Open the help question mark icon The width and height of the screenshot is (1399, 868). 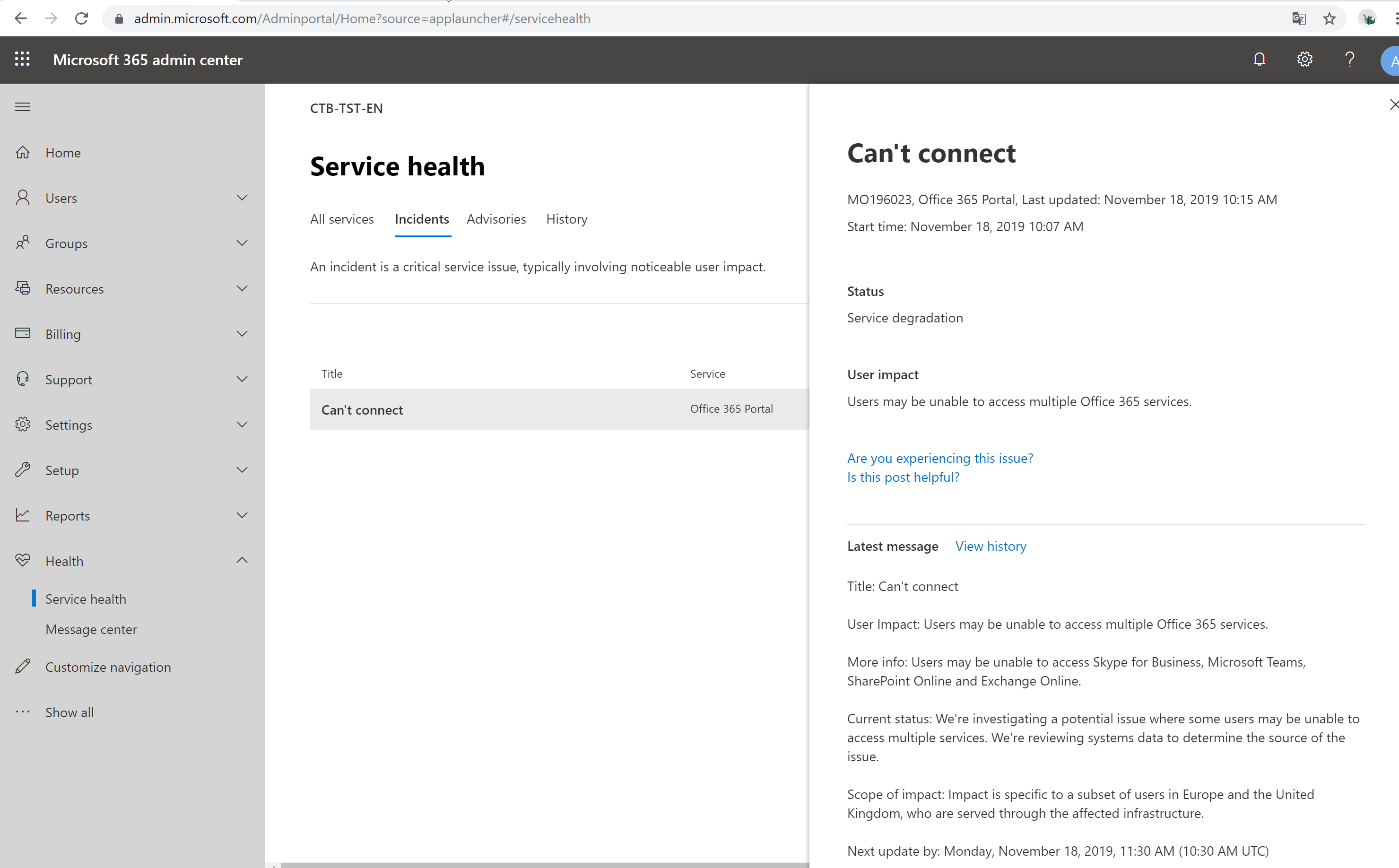[1350, 59]
